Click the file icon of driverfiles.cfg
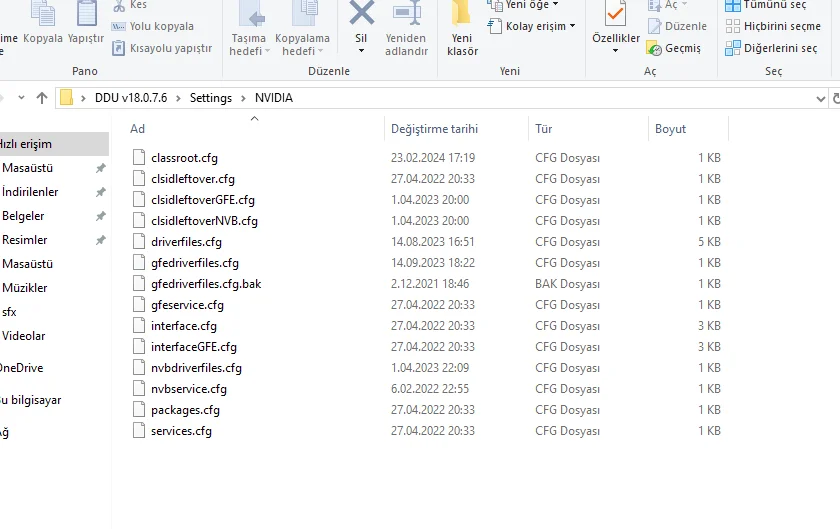Screen dimensions: 840x529 (139, 241)
